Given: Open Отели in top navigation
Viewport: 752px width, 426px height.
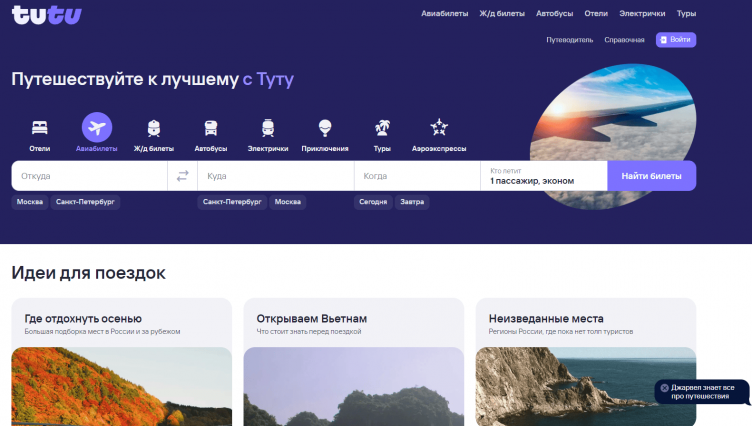Looking at the screenshot, I should click(x=596, y=13).
